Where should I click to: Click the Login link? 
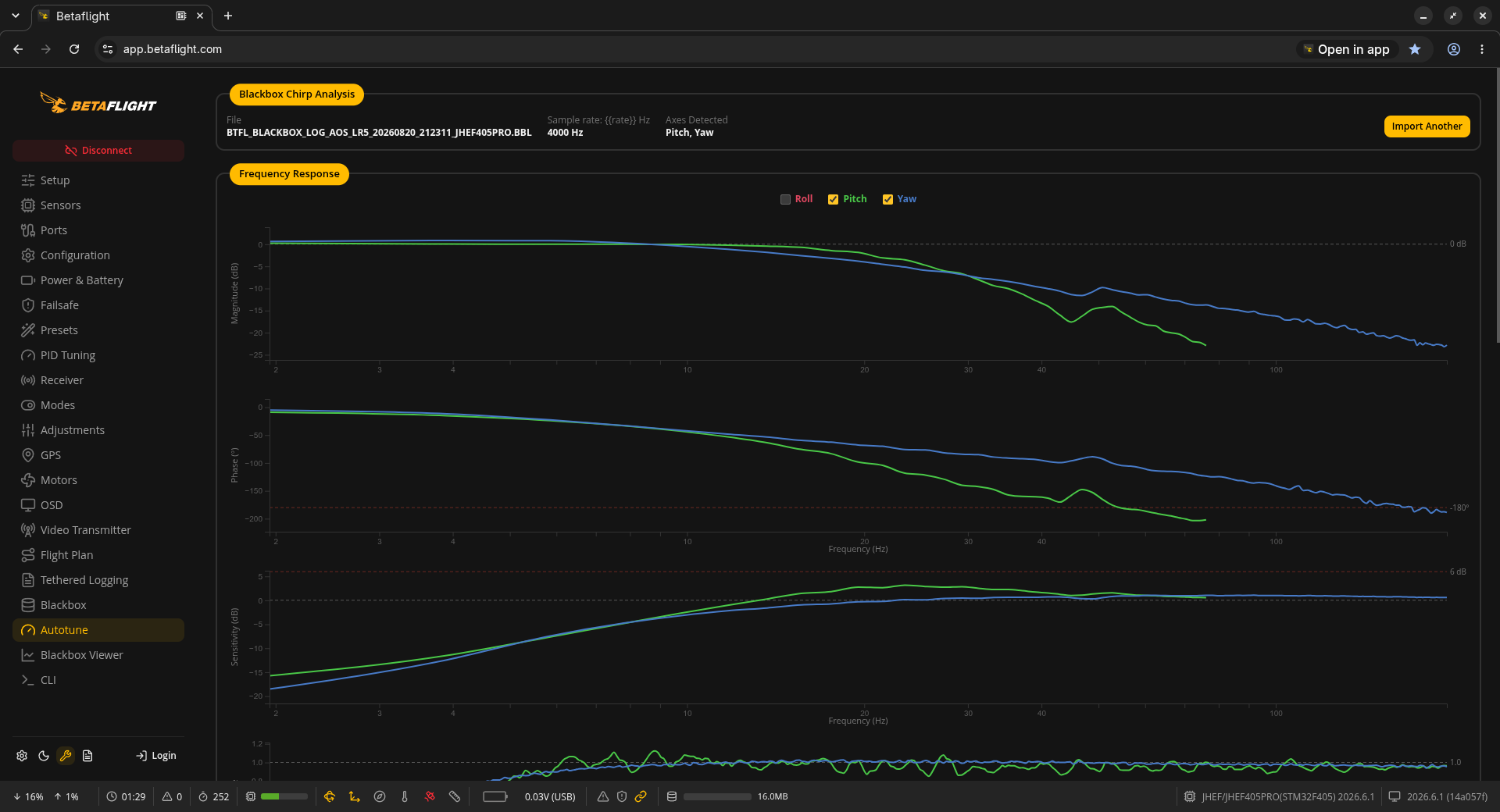[x=156, y=756]
